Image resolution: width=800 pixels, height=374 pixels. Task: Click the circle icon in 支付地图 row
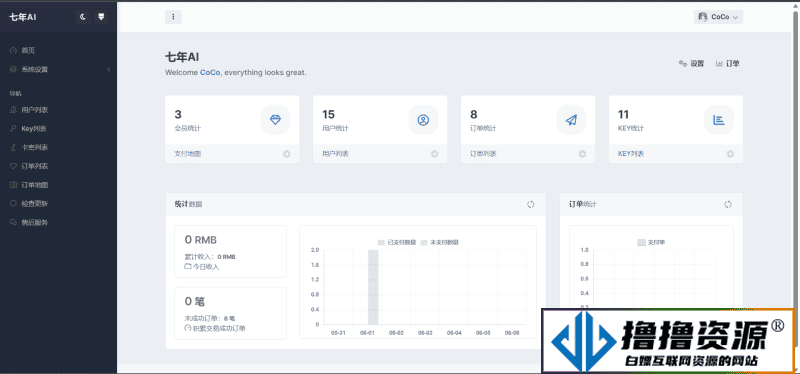point(287,154)
